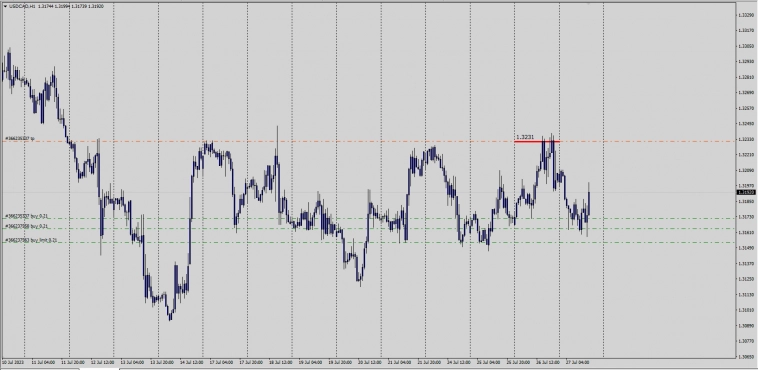This screenshot has height=370, width=758.
Task: Click price scale value 1.31370
Action: point(746,264)
